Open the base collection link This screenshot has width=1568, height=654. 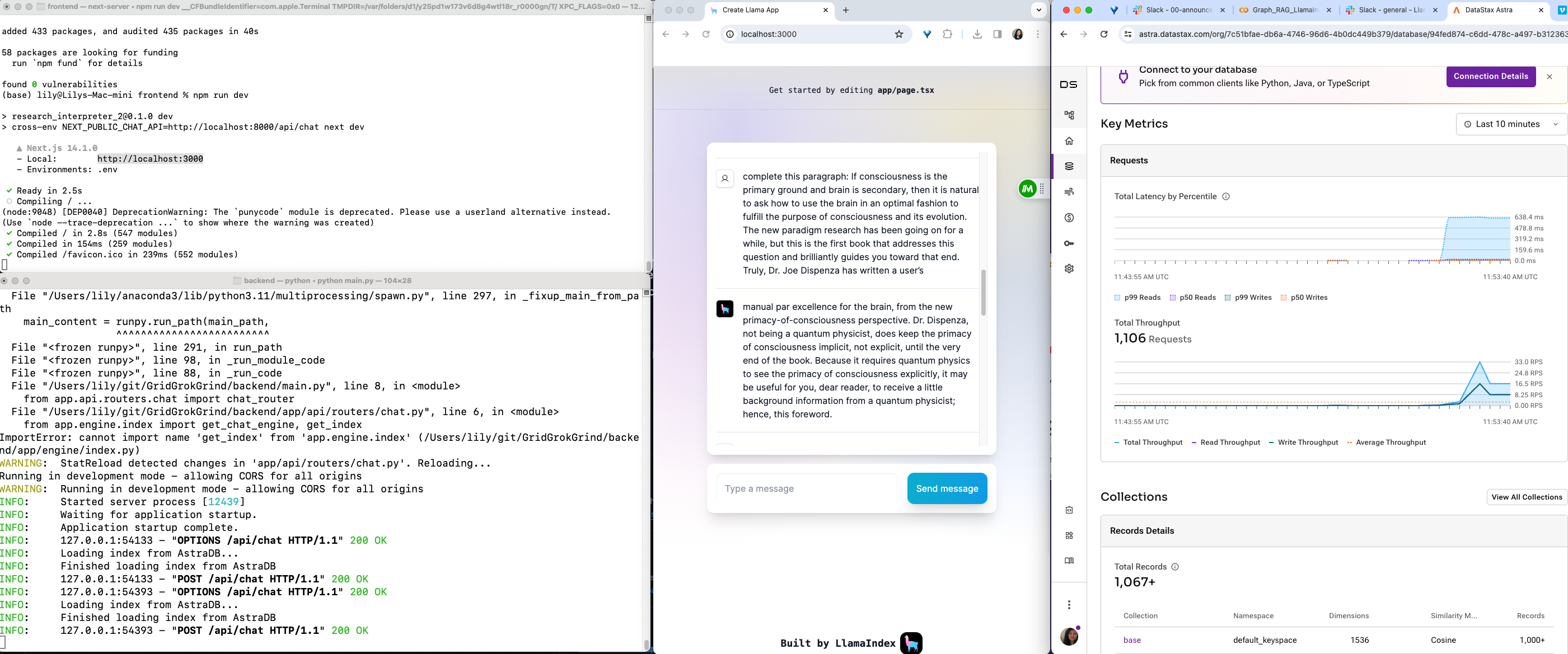tap(1131, 640)
